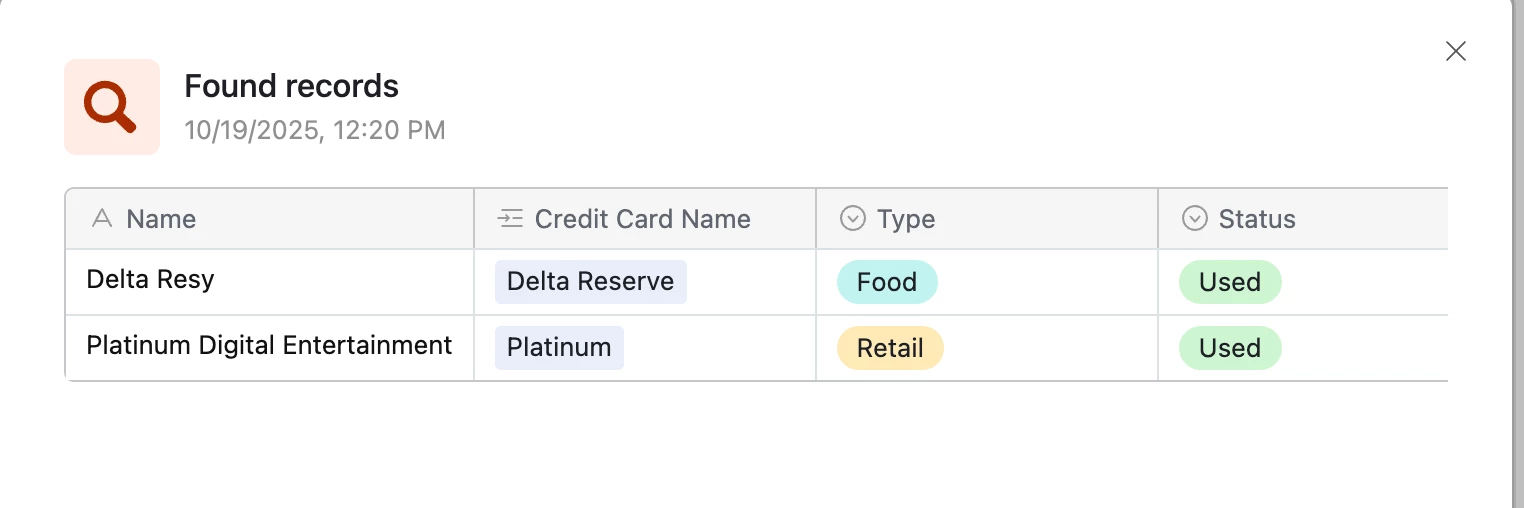1524x508 pixels.
Task: Select the Credit Card Name column header label
Action: [x=642, y=219]
